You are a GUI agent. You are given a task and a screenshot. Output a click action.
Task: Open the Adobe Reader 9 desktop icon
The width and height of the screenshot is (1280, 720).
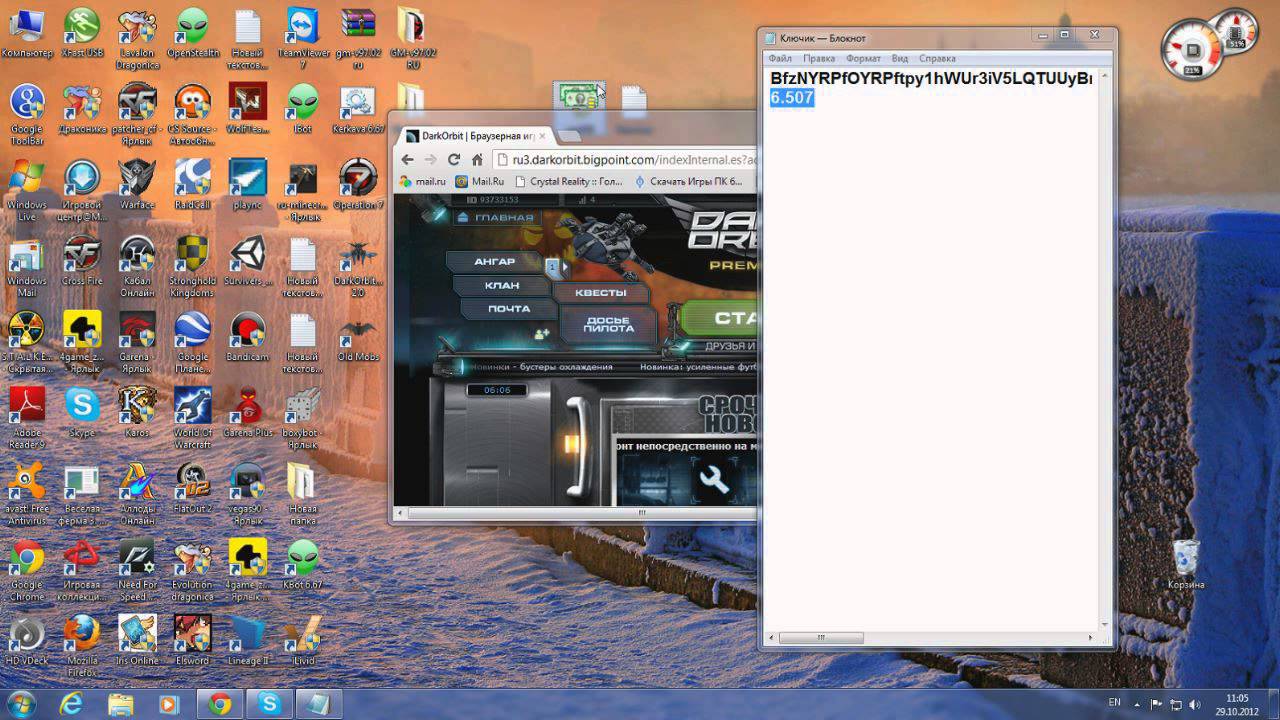[27, 418]
